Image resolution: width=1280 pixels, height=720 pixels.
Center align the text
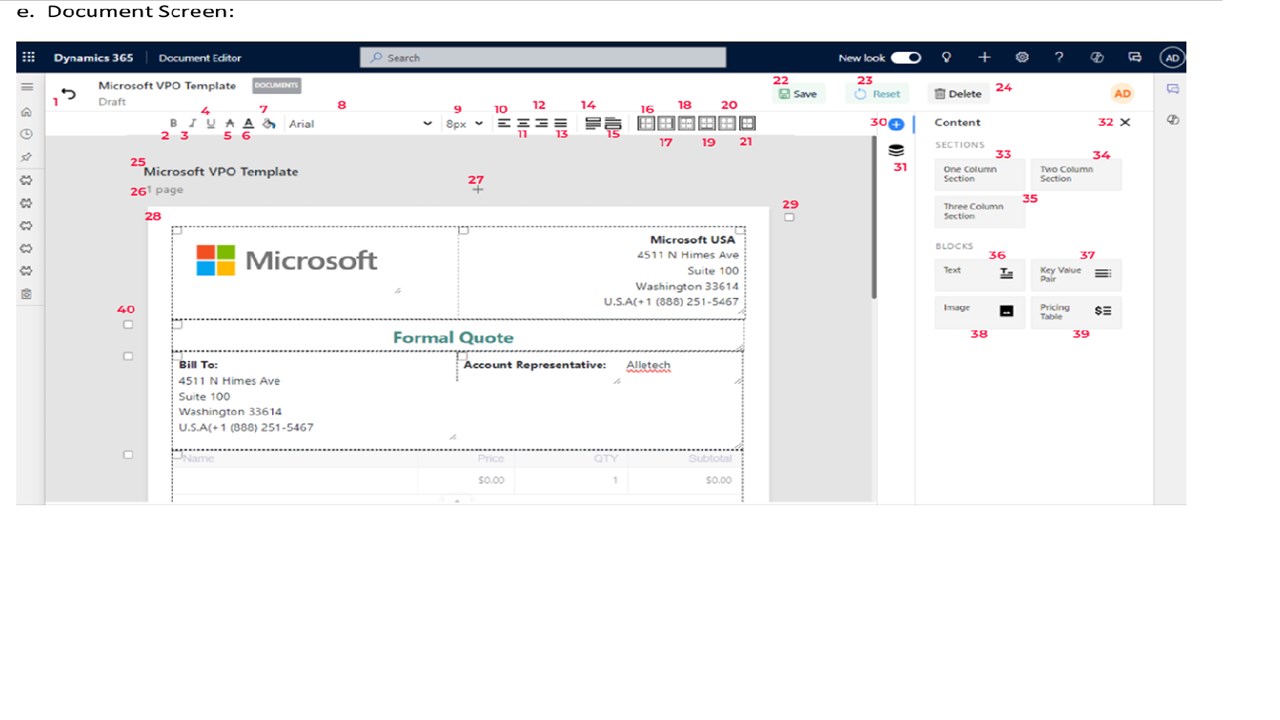pos(523,123)
